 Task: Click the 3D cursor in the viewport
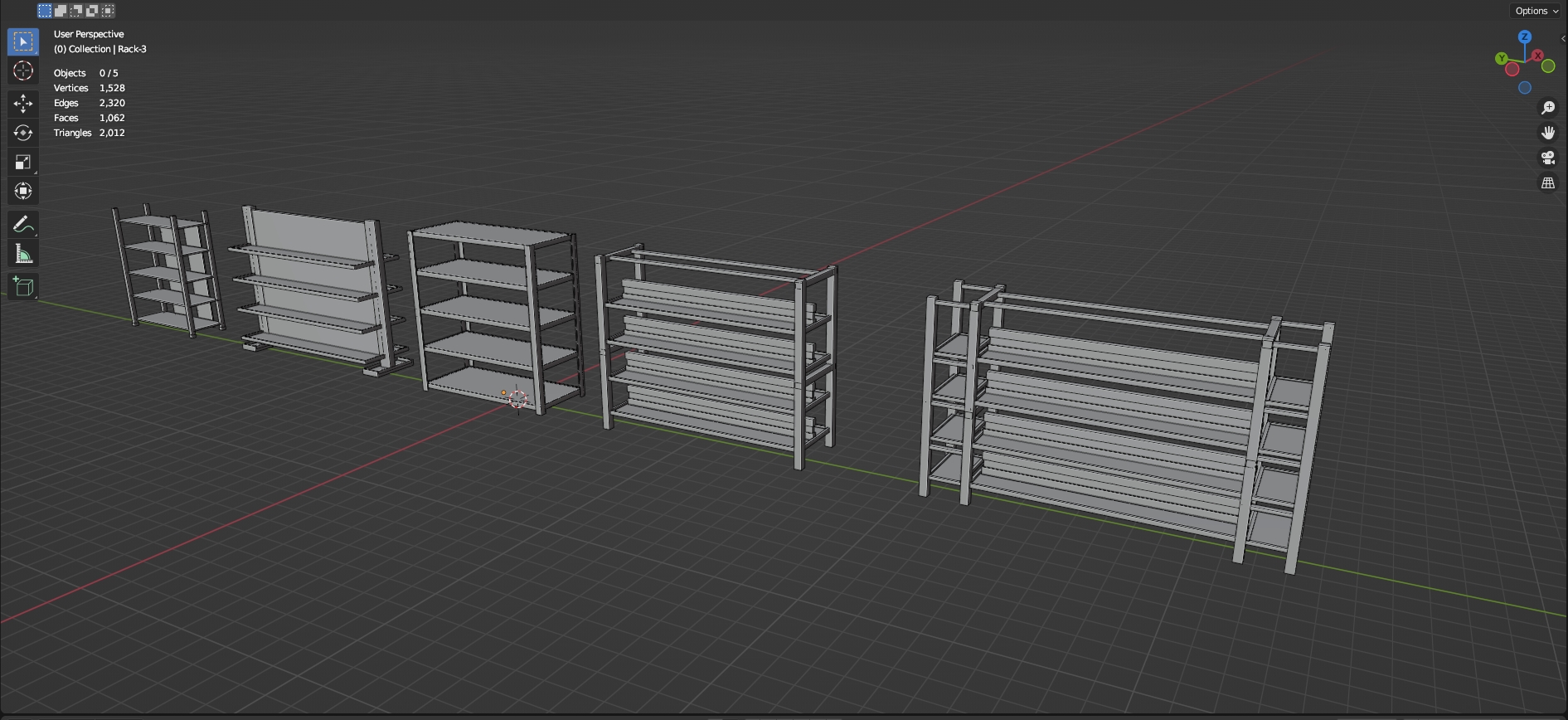click(x=518, y=399)
